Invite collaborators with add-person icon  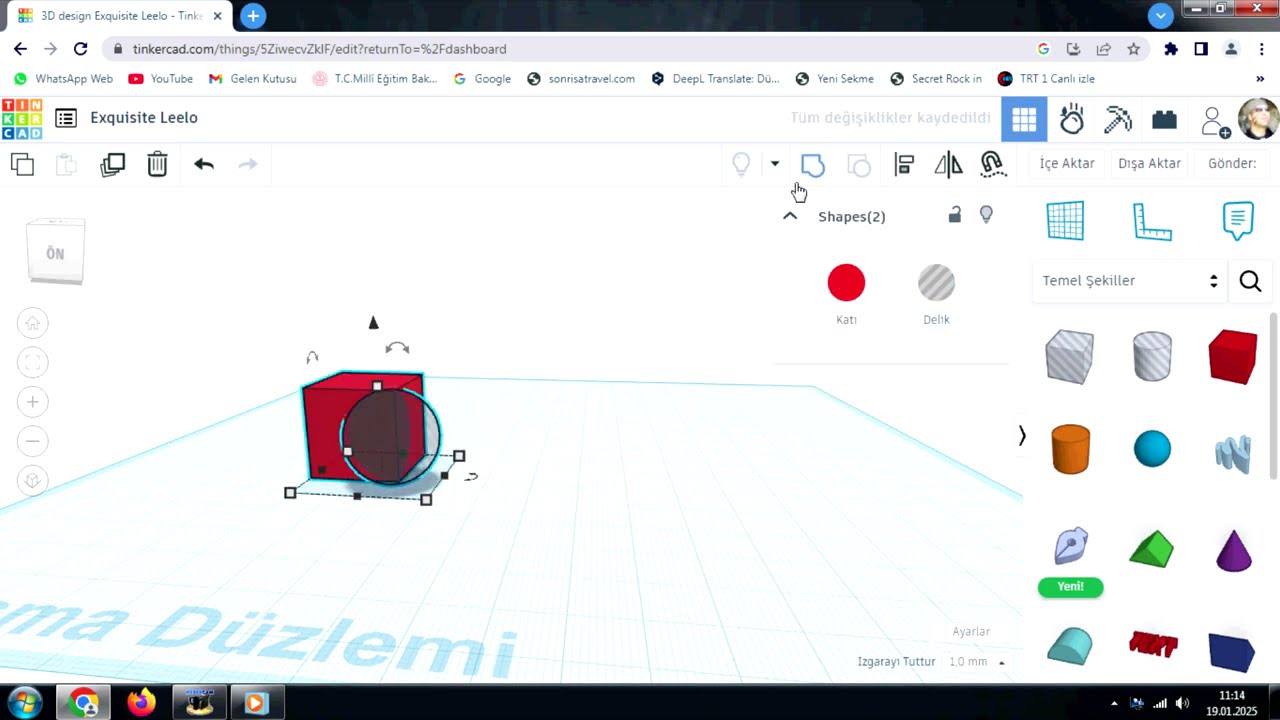[x=1215, y=121]
